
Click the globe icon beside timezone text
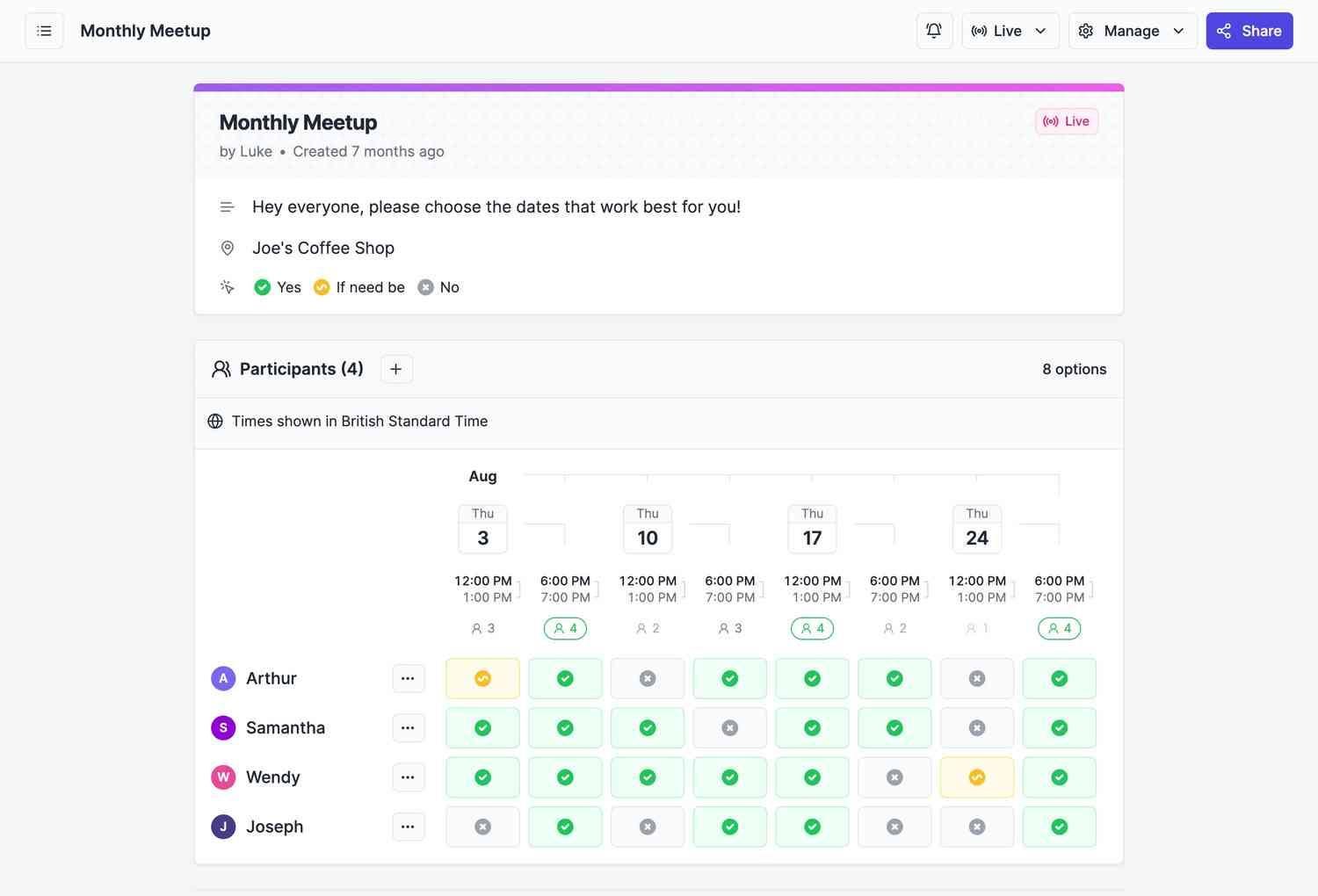[x=215, y=422]
